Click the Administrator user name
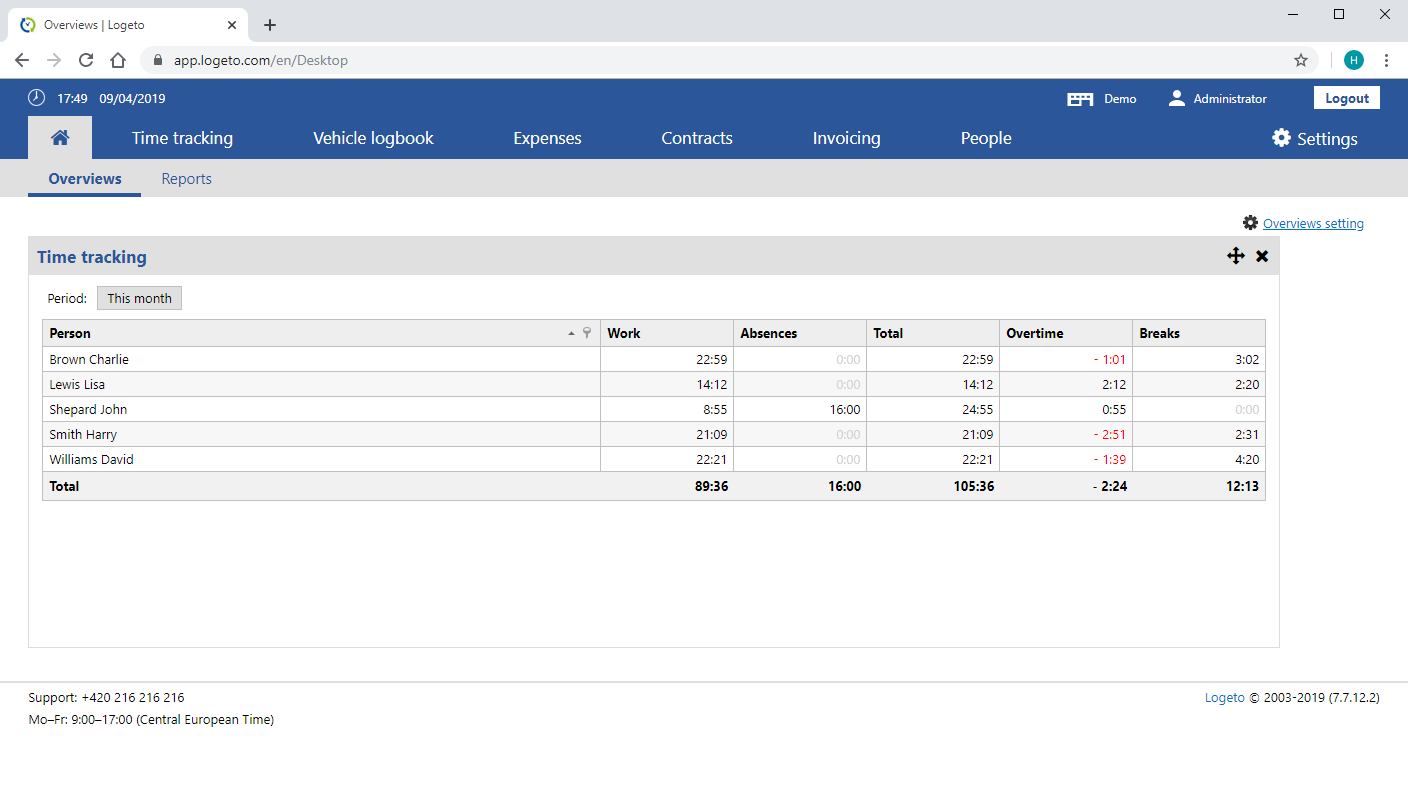This screenshot has height=797, width=1408. point(1230,99)
